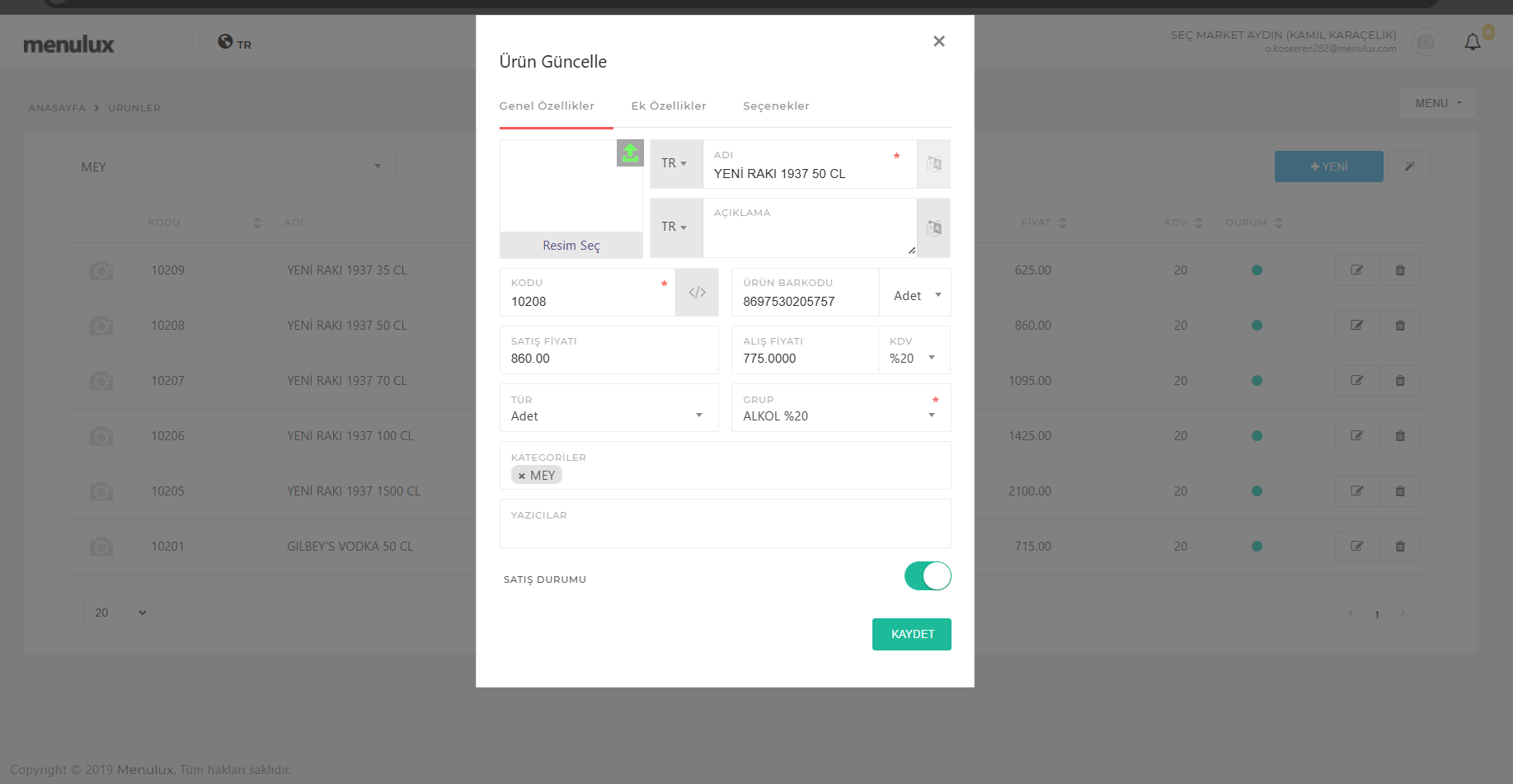Click status dot of row 10209
The image size is (1513, 784).
click(x=1257, y=270)
